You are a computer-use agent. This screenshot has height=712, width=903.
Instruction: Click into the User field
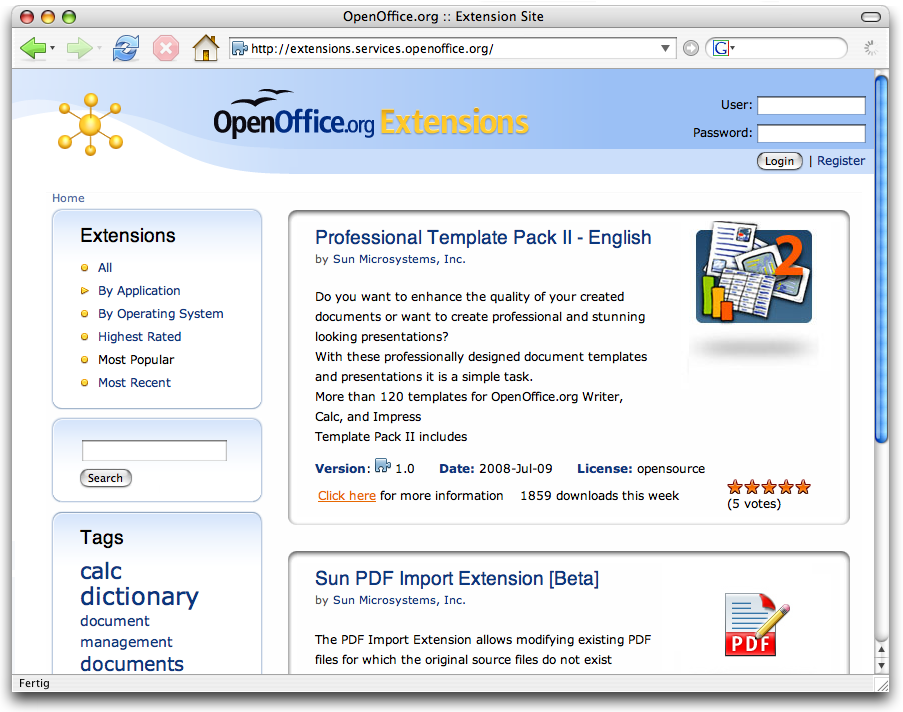point(811,105)
